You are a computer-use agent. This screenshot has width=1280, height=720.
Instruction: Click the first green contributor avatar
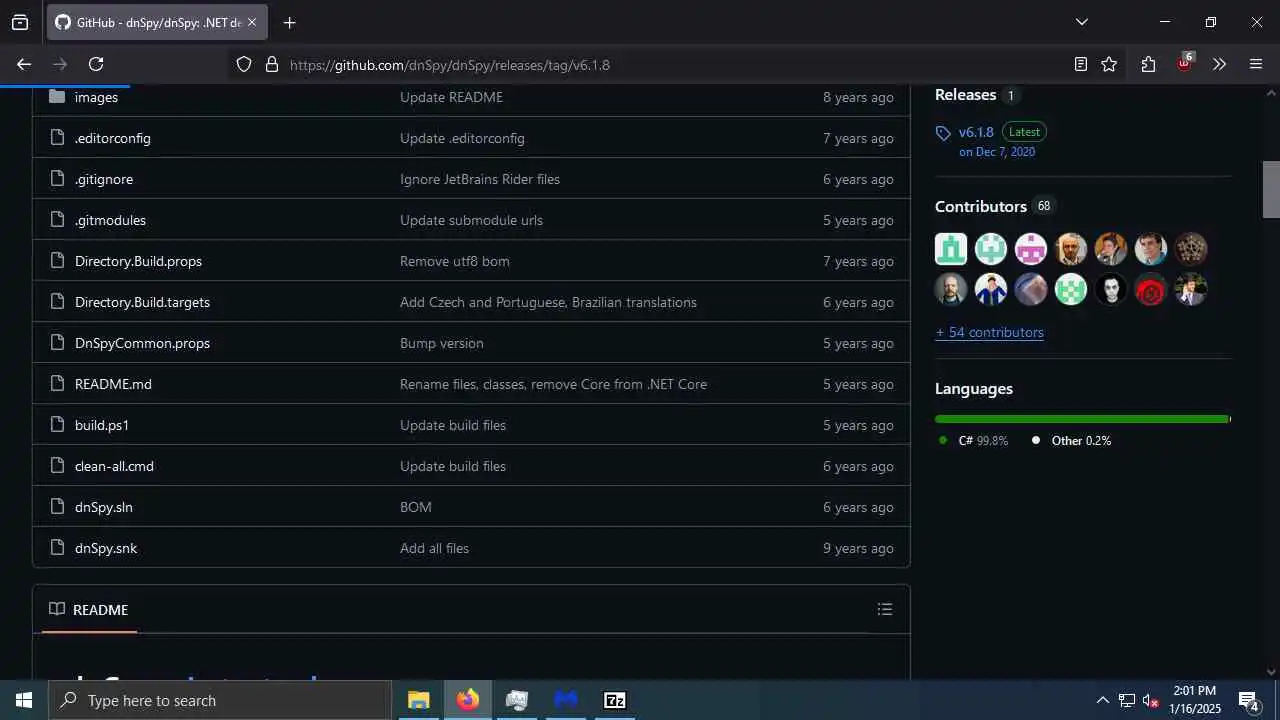[x=951, y=249]
